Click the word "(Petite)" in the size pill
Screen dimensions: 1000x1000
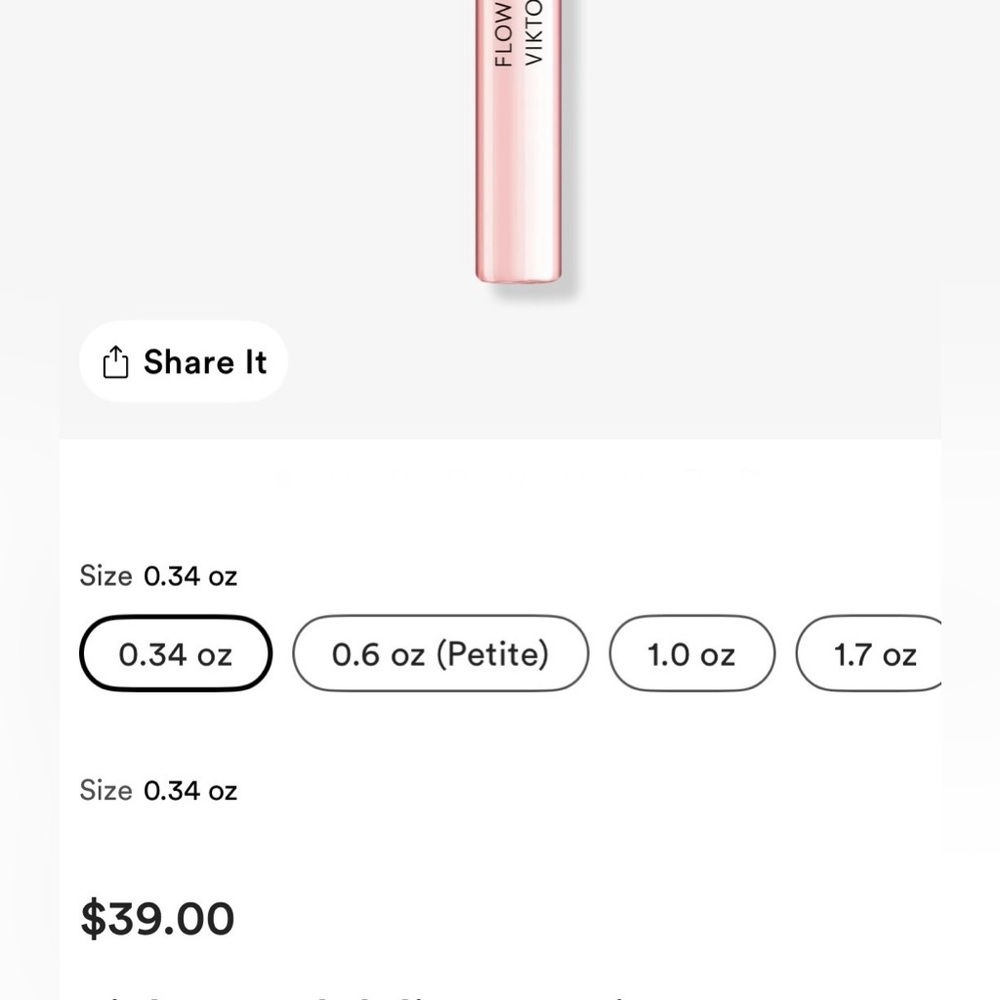[492, 654]
